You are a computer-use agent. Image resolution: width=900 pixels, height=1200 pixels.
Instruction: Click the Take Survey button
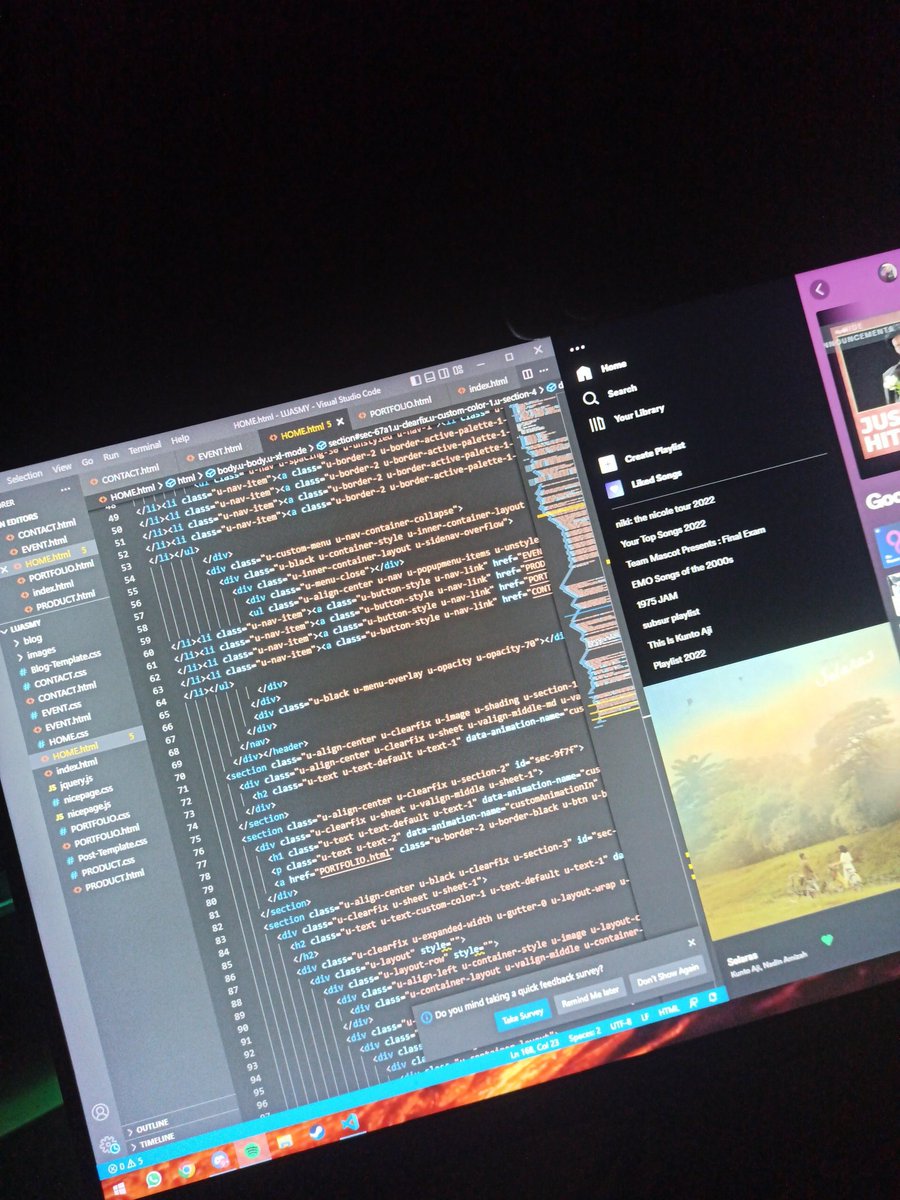[x=522, y=1014]
